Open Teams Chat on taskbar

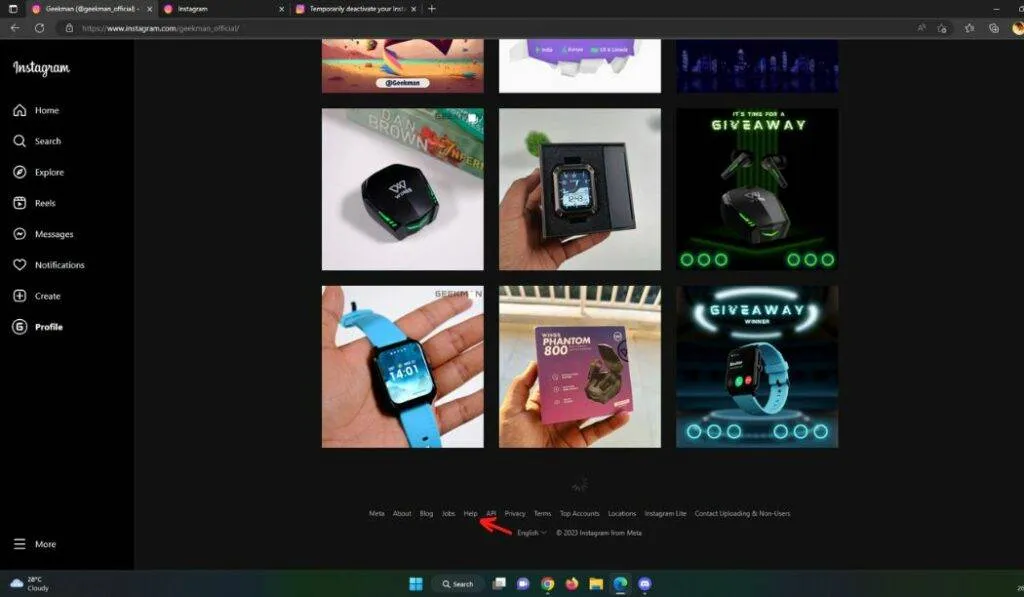(x=523, y=584)
